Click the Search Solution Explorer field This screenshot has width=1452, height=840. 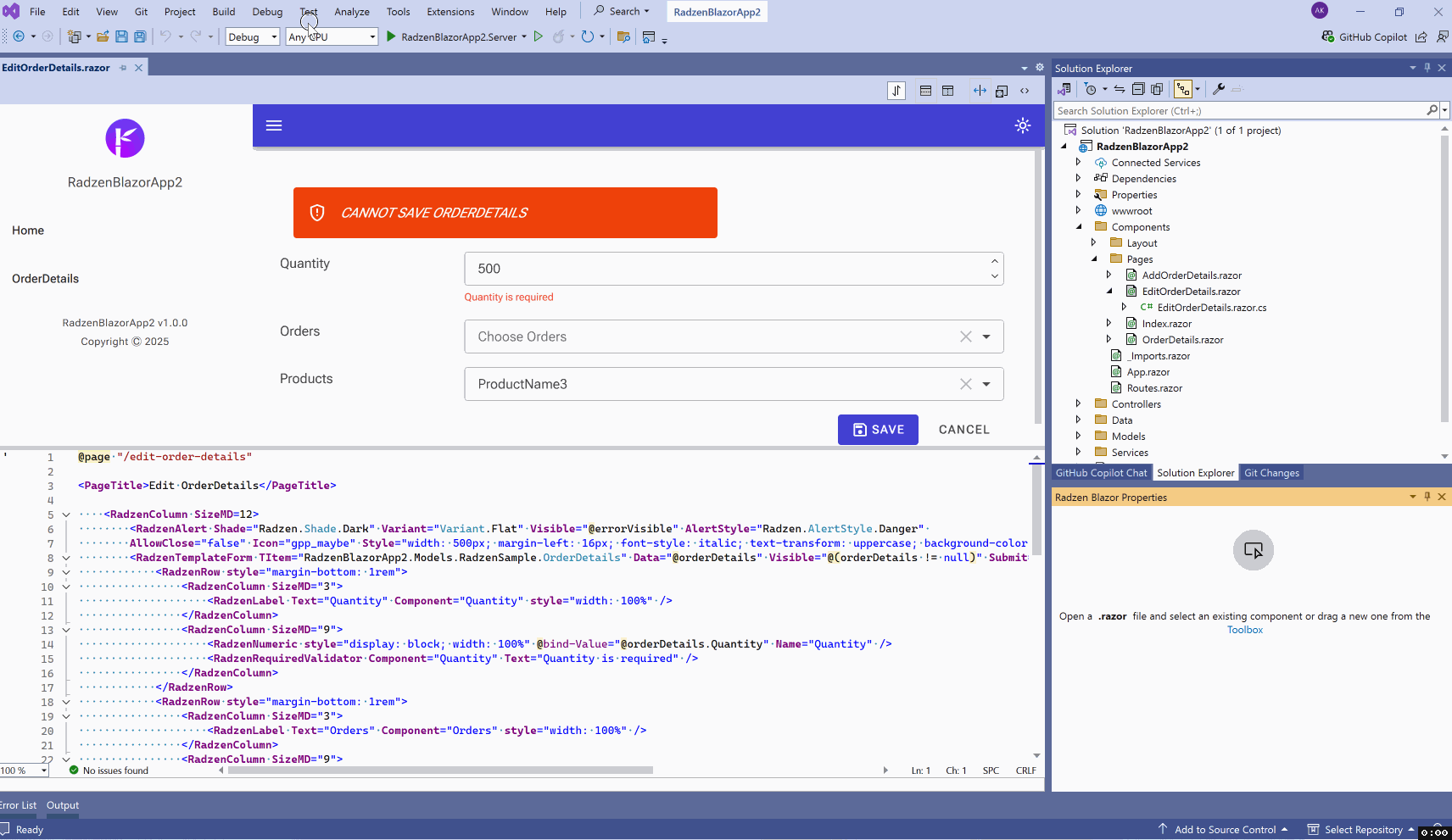[x=1239, y=110]
